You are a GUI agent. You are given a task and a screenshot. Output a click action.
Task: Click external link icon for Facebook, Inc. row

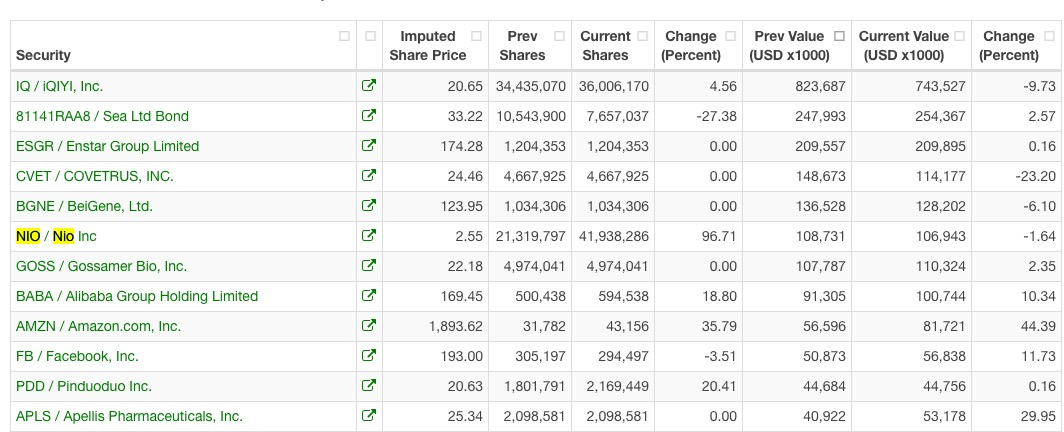(x=368, y=355)
